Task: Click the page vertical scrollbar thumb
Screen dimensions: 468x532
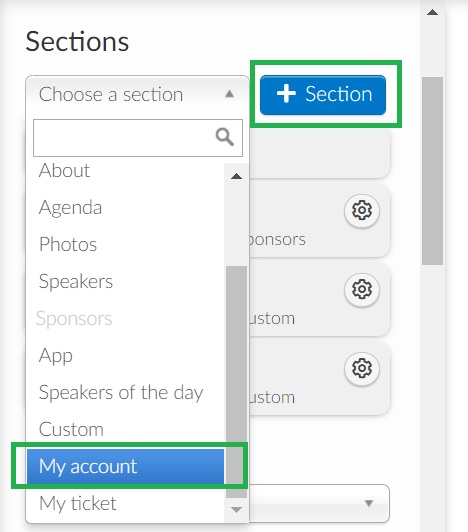Action: tap(432, 171)
